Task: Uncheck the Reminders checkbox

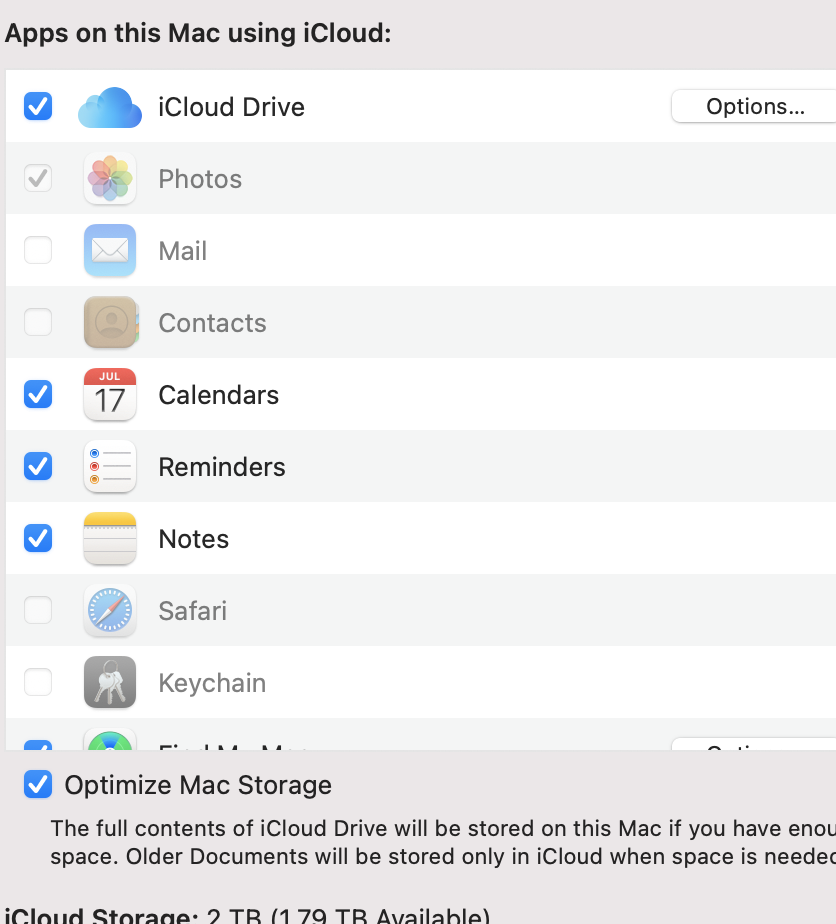Action: click(x=38, y=467)
